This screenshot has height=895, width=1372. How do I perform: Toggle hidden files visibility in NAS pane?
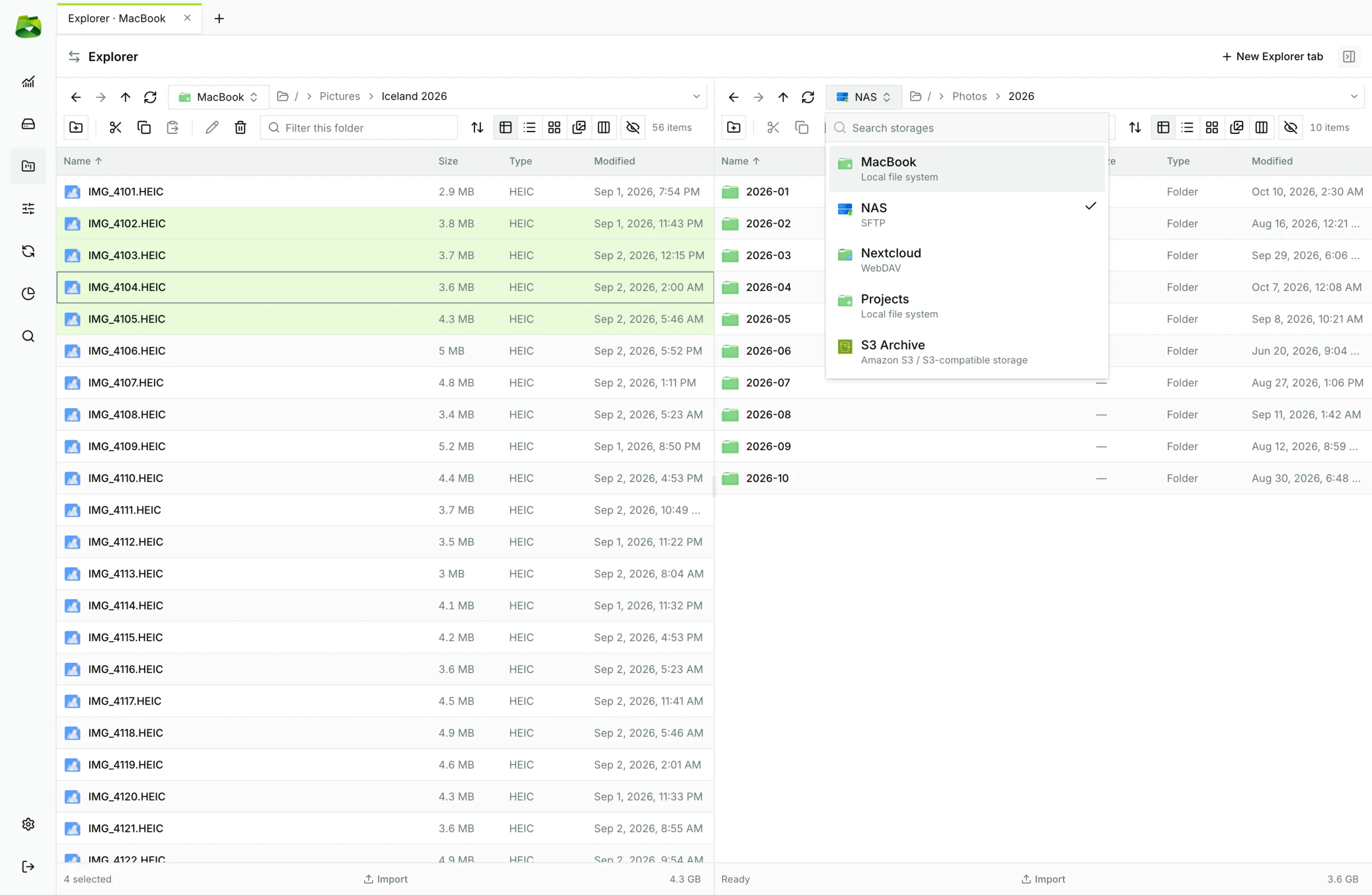[1291, 128]
